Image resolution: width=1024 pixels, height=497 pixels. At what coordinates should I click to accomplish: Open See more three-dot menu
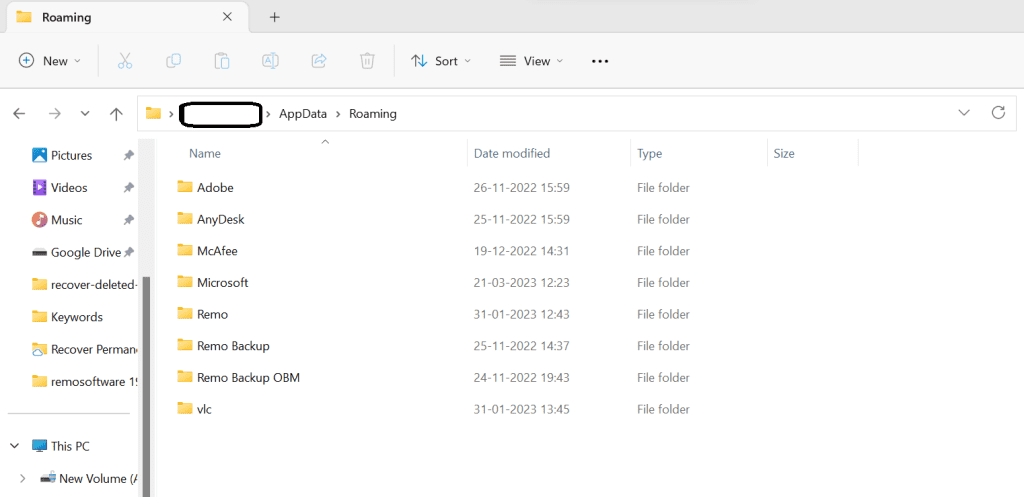600,61
